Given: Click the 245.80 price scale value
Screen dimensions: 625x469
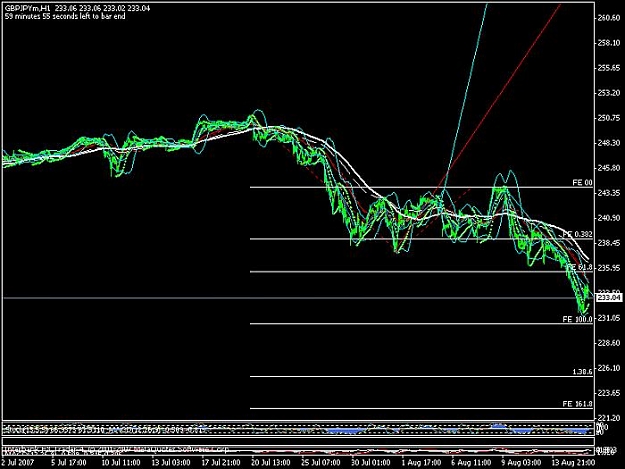Looking at the screenshot, I should [x=609, y=168].
